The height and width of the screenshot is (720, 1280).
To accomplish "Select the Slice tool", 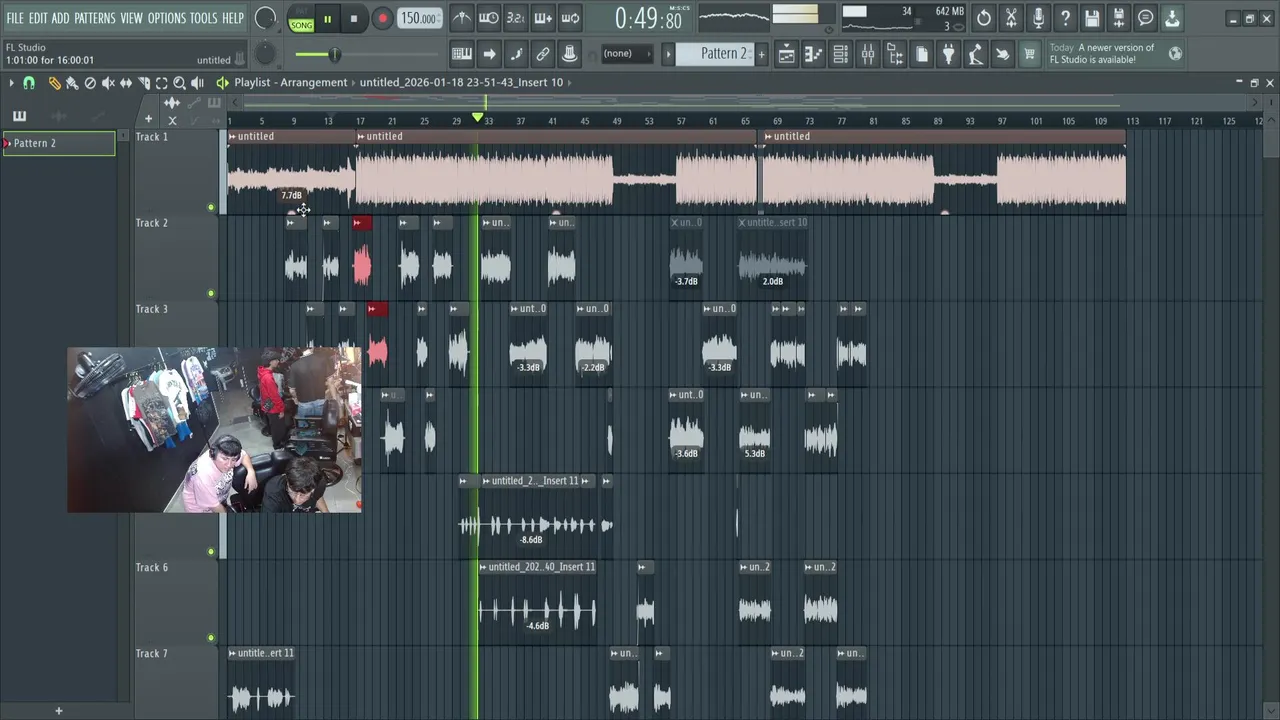I will (x=144, y=83).
